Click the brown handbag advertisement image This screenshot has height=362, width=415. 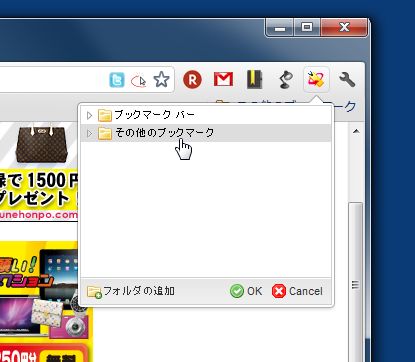click(x=42, y=144)
